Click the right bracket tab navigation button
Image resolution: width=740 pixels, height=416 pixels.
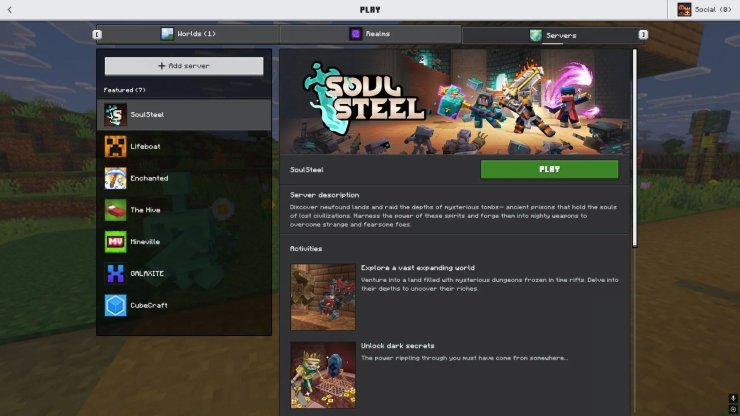pos(643,34)
